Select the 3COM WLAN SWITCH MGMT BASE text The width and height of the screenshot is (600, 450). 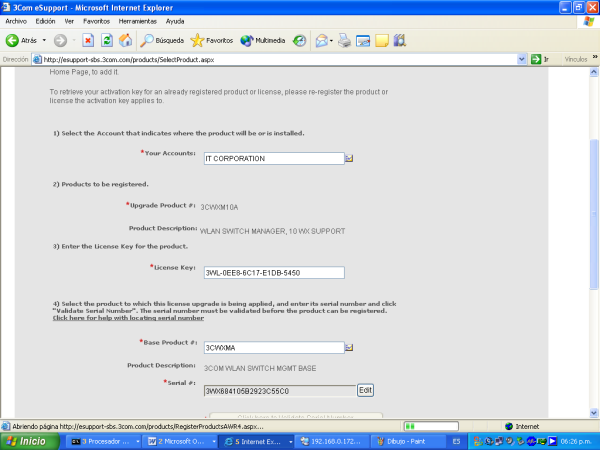(260, 368)
